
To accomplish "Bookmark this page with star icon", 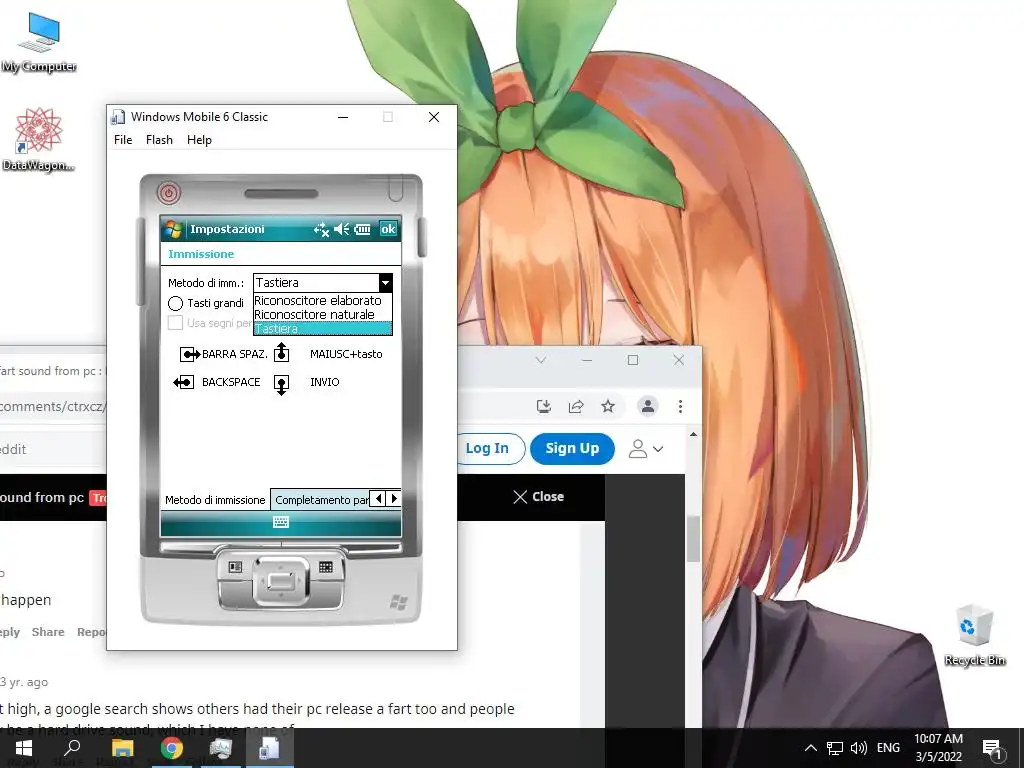I will coord(608,406).
